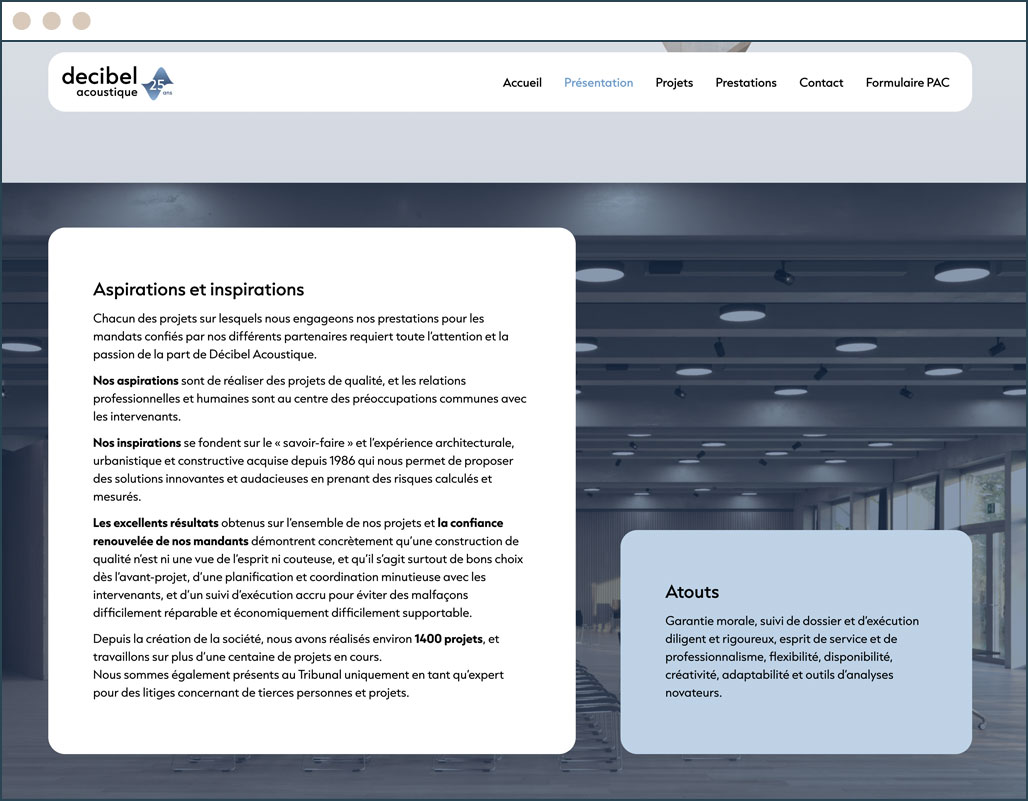Click the bold text 'Nos aspirations'

click(x=136, y=380)
